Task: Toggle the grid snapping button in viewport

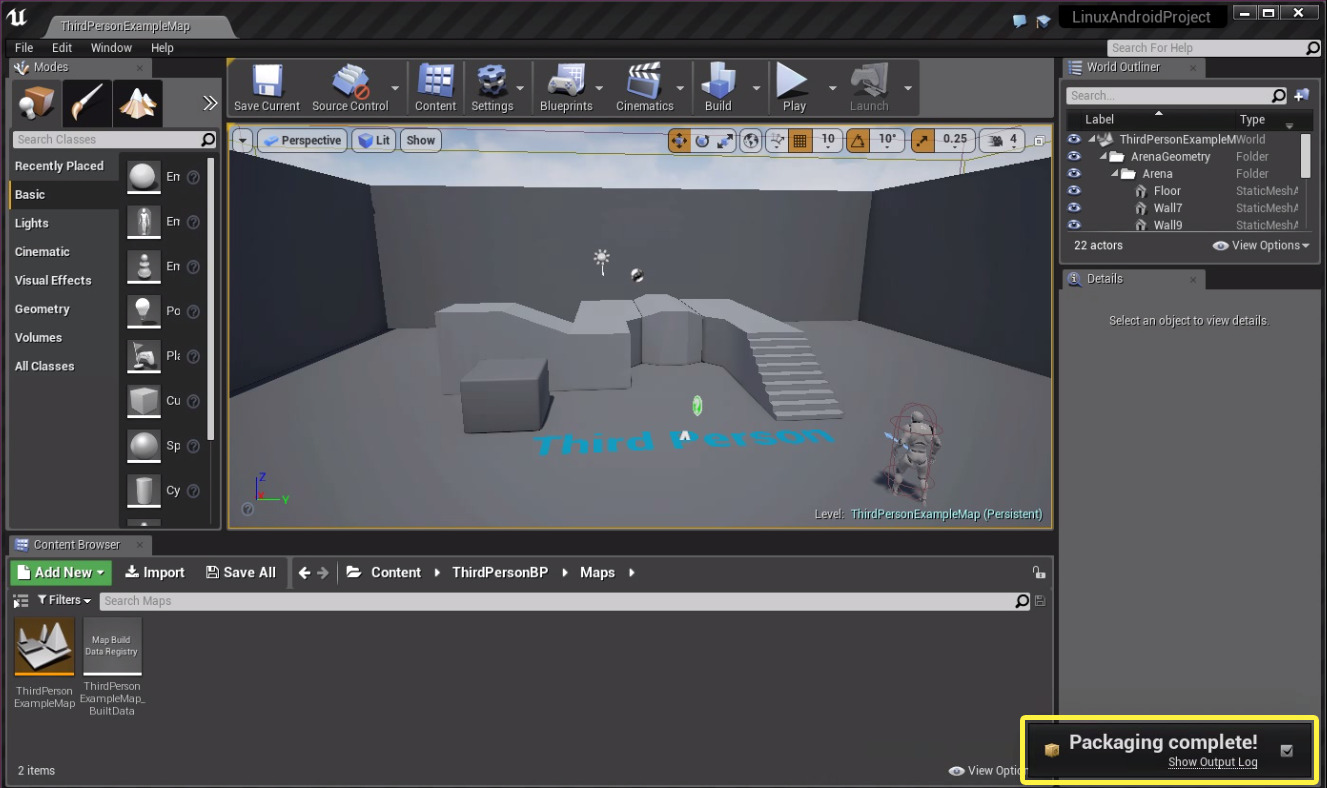Action: pyautogui.click(x=800, y=141)
